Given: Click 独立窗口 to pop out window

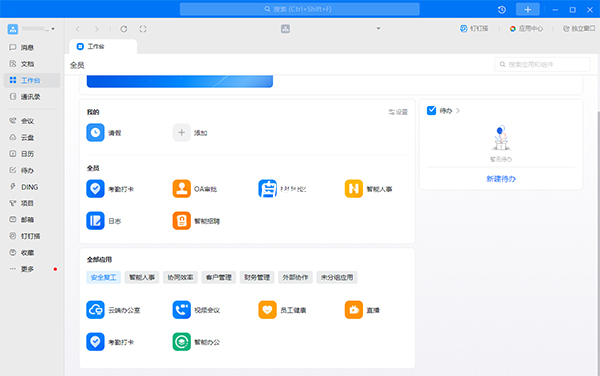Looking at the screenshot, I should tap(579, 29).
